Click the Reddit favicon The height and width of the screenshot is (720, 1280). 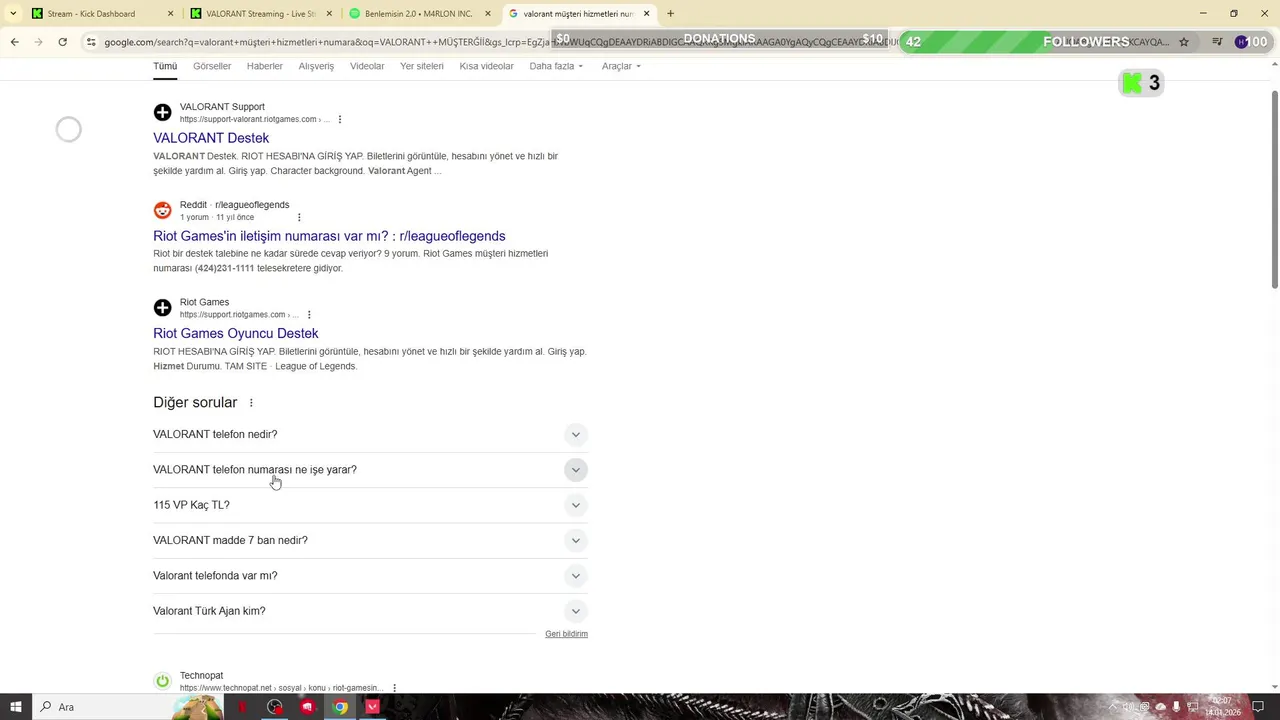(x=162, y=210)
